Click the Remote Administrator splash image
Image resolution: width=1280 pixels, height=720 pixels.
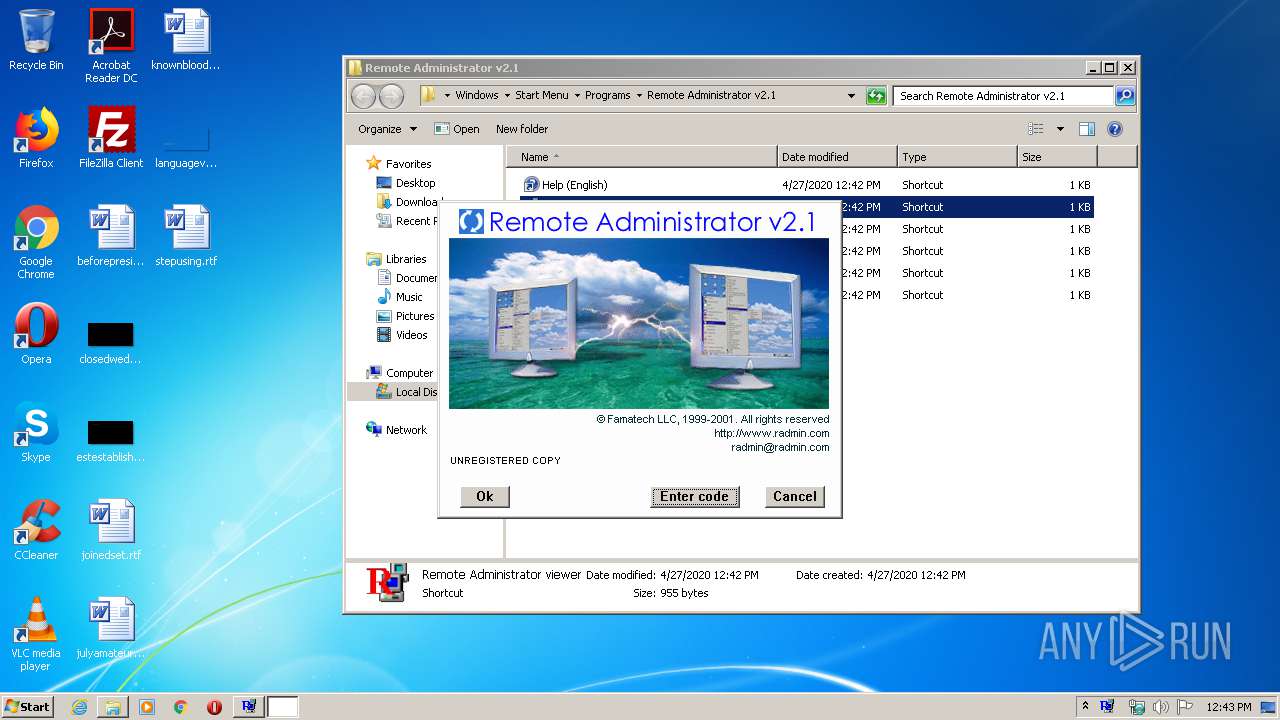[639, 323]
